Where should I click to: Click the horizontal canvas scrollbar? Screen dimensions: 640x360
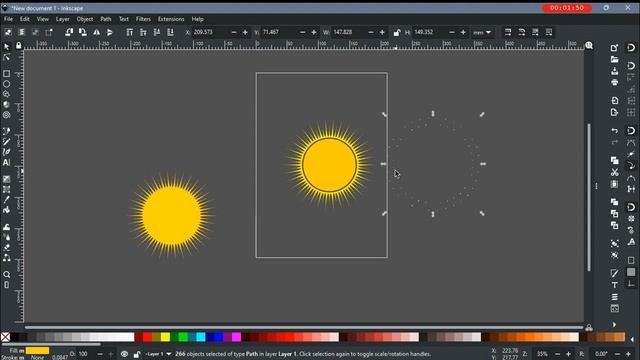pos(304,327)
